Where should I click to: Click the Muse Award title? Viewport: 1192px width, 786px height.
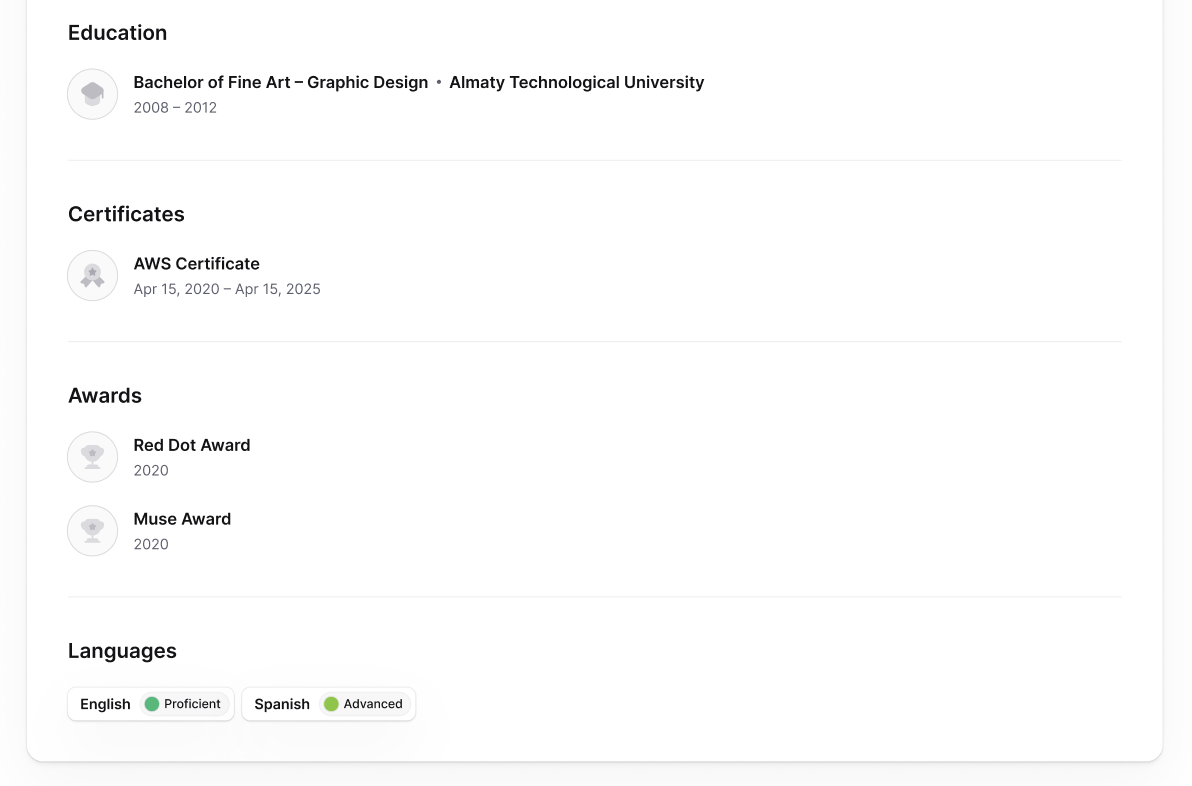[182, 519]
